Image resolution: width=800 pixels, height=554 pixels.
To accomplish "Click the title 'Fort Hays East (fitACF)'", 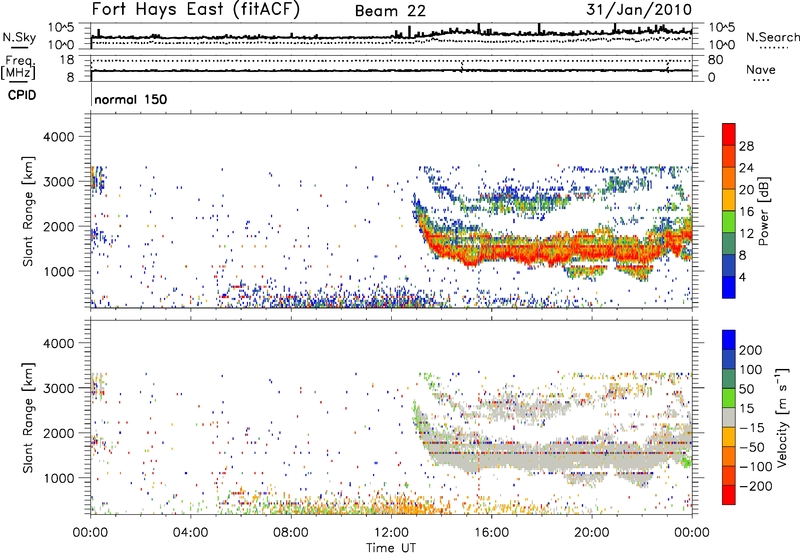I will [196, 10].
